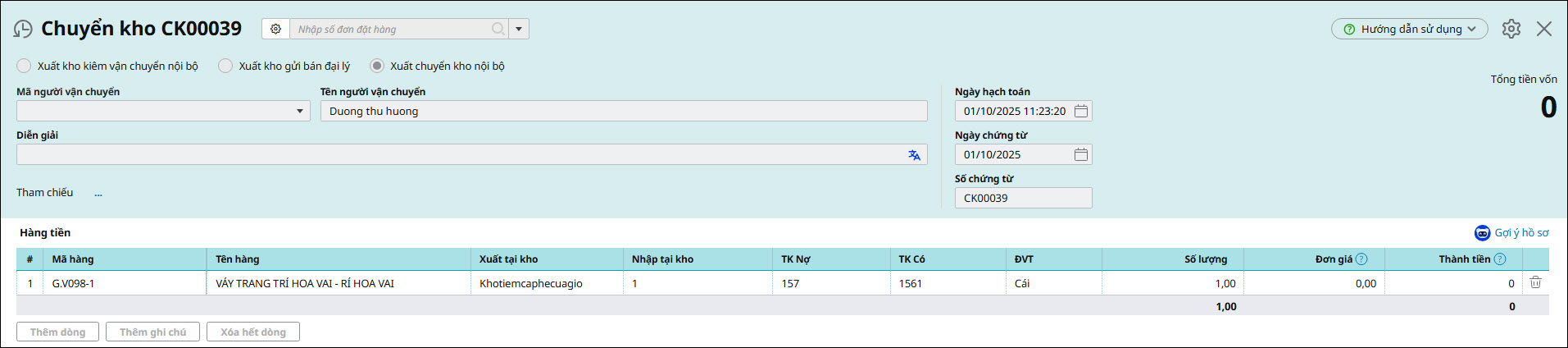Click the Số chứng từ input field
This screenshot has width=1568, height=348.
pos(1022,198)
